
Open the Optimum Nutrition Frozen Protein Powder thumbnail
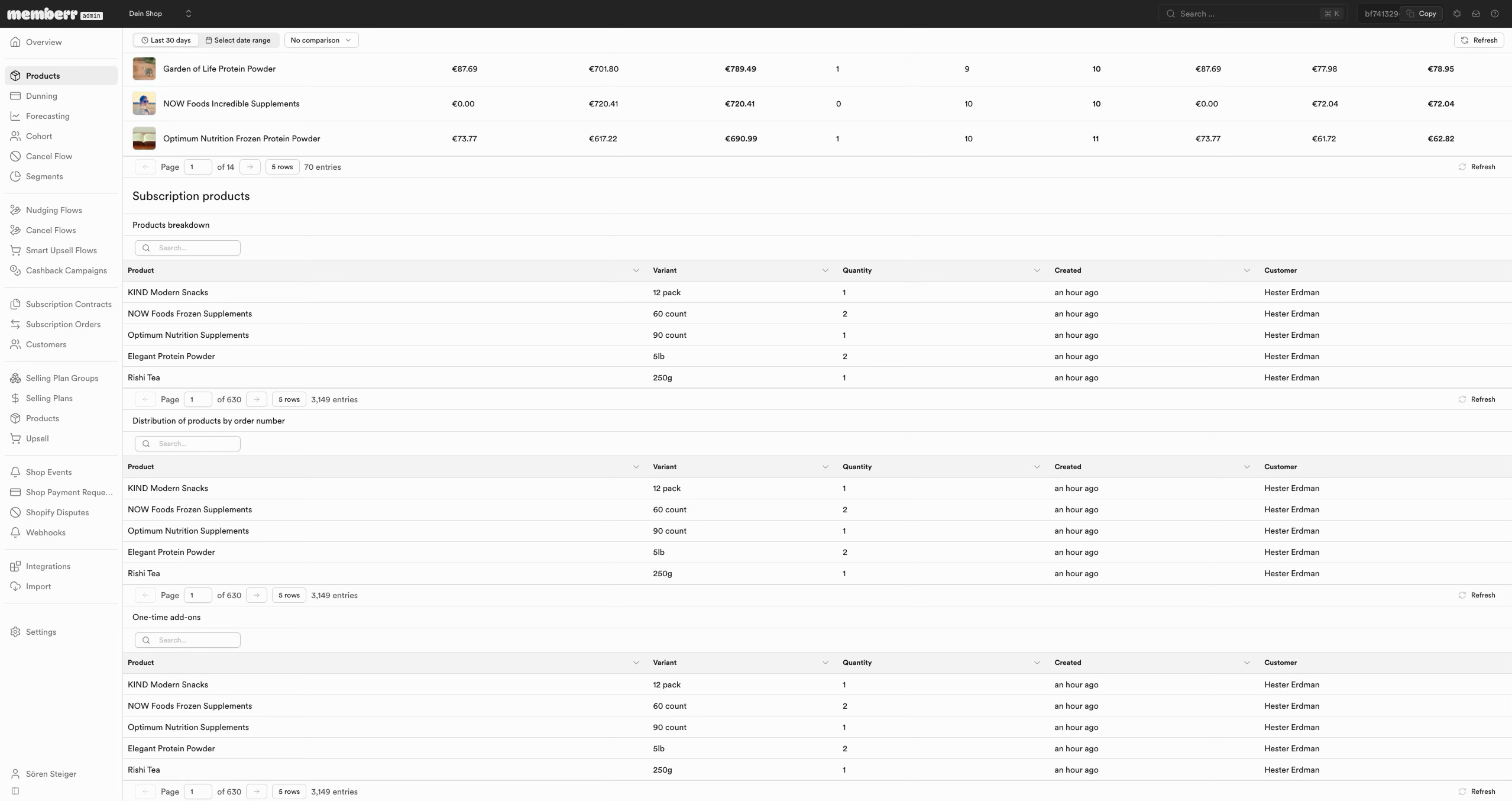(144, 138)
